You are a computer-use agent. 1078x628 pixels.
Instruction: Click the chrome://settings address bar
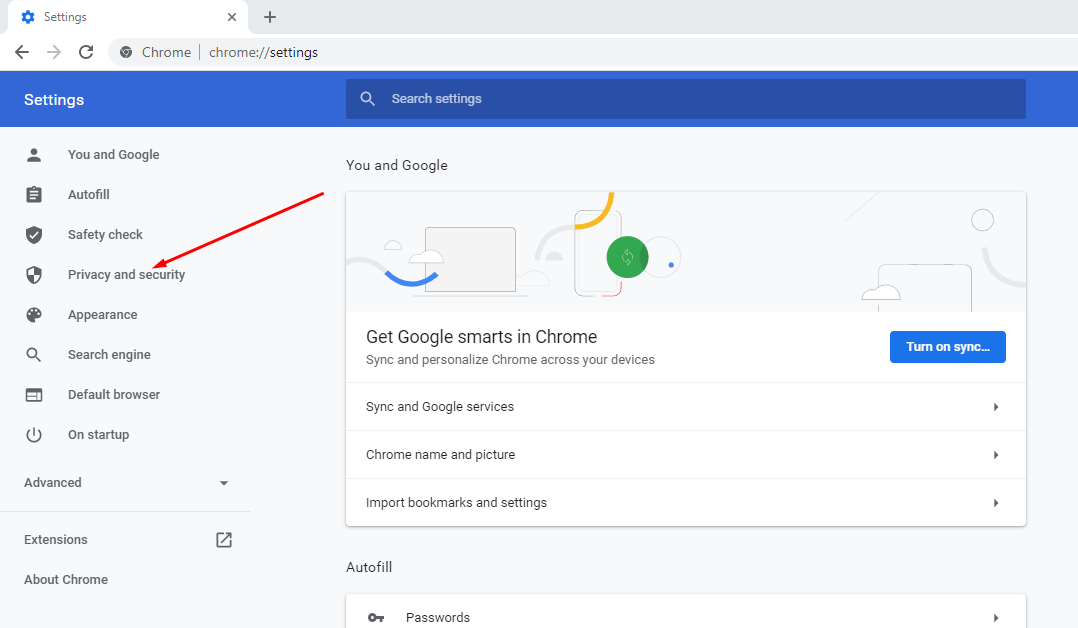(x=263, y=52)
